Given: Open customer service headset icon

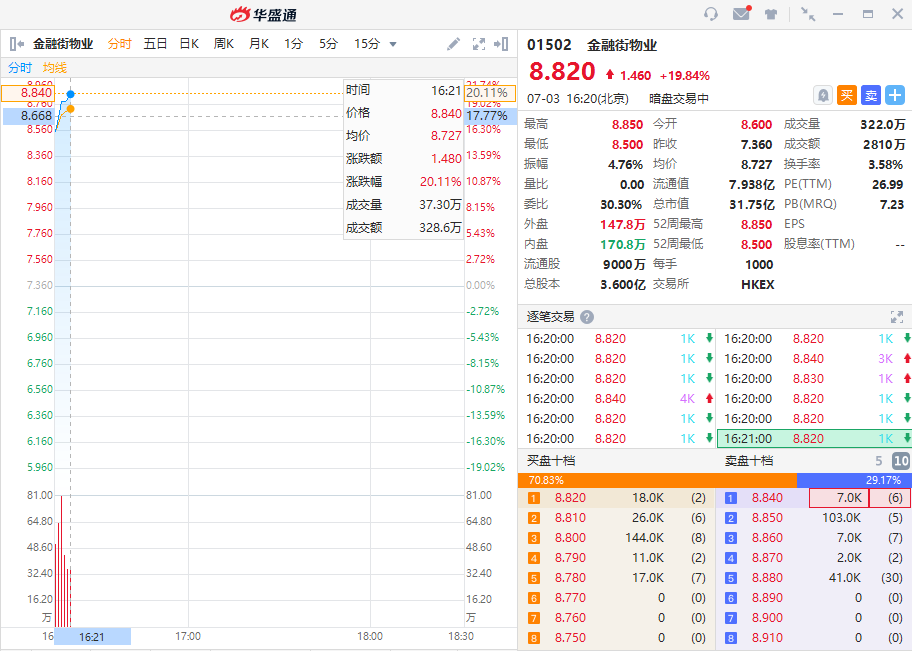Looking at the screenshot, I should (x=711, y=14).
